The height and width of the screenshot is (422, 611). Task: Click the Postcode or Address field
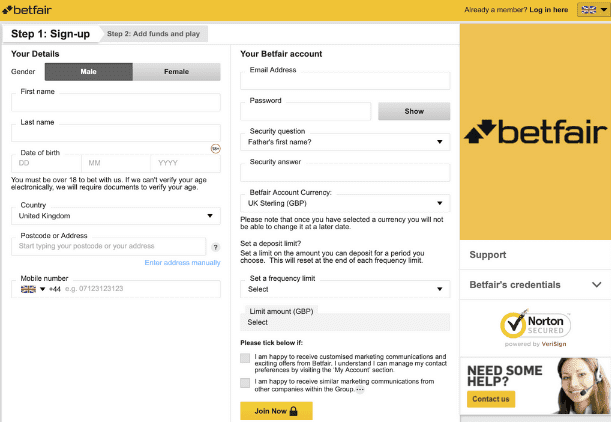pyautogui.click(x=108, y=246)
